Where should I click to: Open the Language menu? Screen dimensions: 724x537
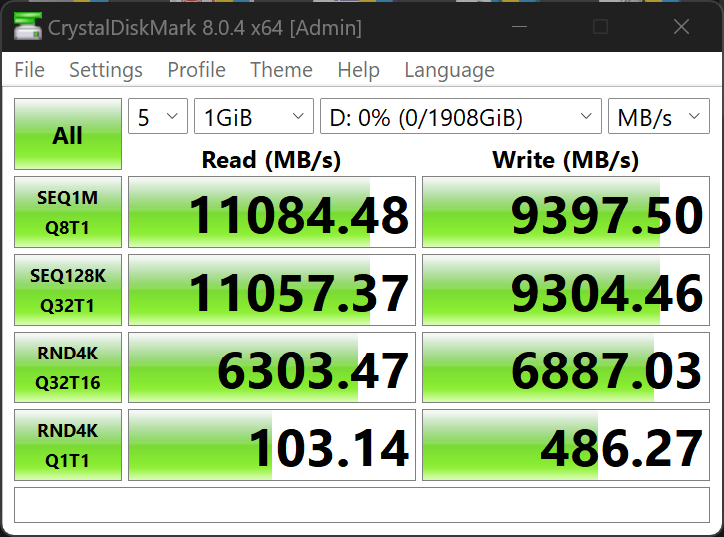[449, 70]
